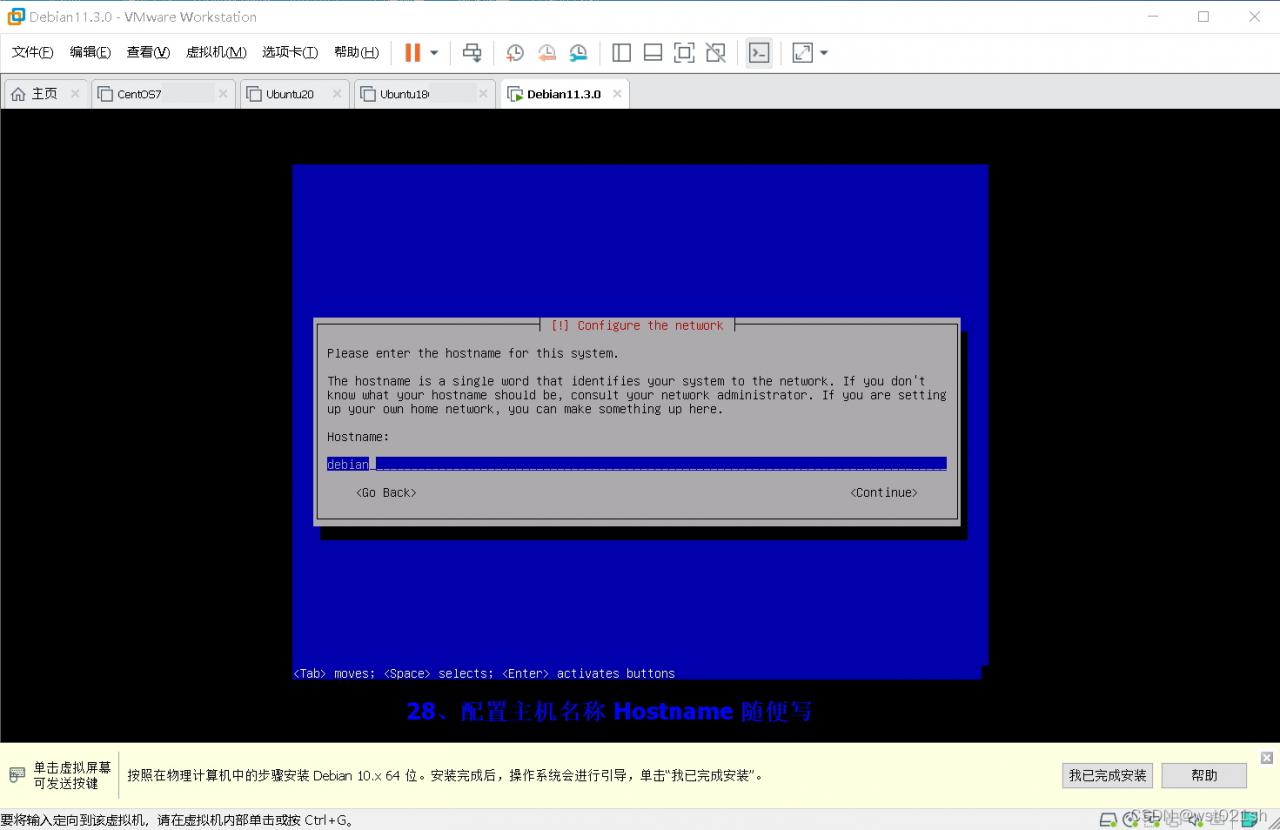
Task: Click the Hostname input field containing debian
Action: point(636,464)
